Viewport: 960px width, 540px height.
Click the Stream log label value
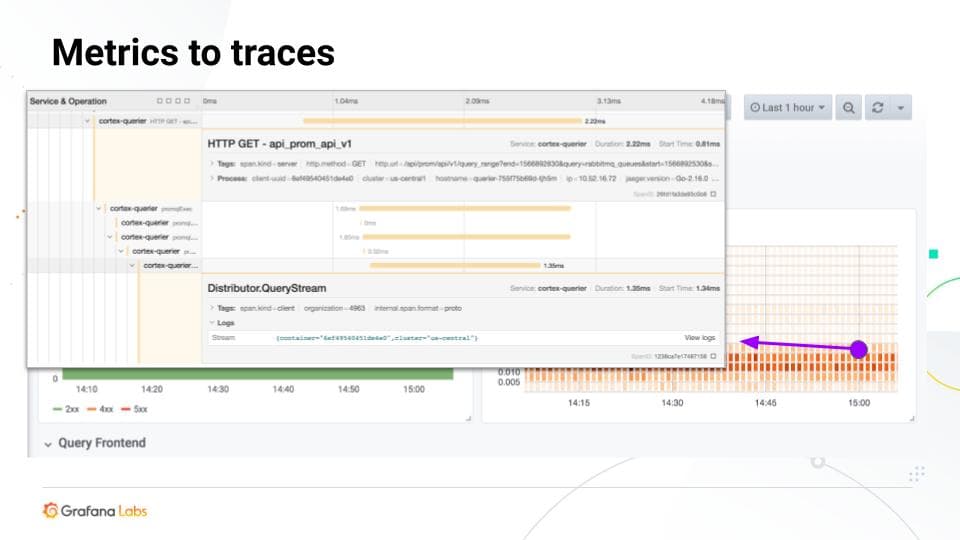pos(377,338)
